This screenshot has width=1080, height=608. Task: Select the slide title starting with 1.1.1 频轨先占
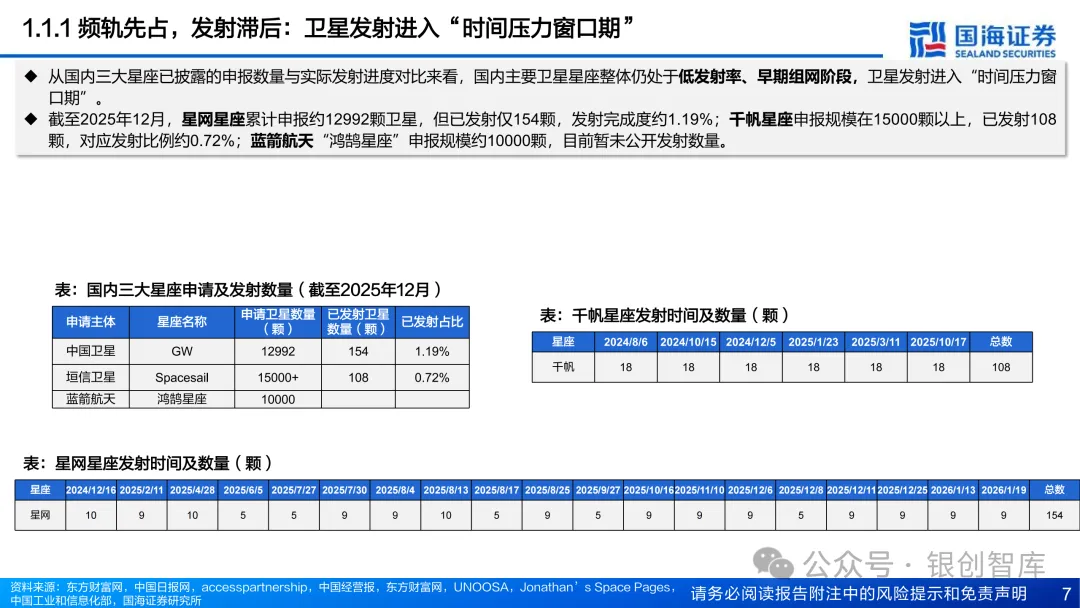click(x=328, y=28)
